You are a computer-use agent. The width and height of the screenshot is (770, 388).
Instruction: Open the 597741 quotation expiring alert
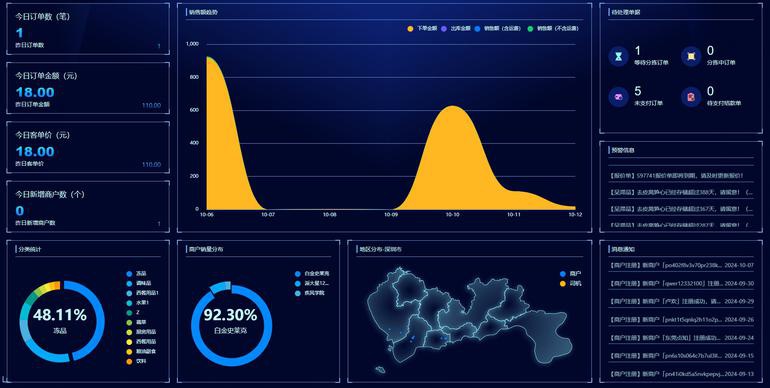pyautogui.click(x=681, y=175)
